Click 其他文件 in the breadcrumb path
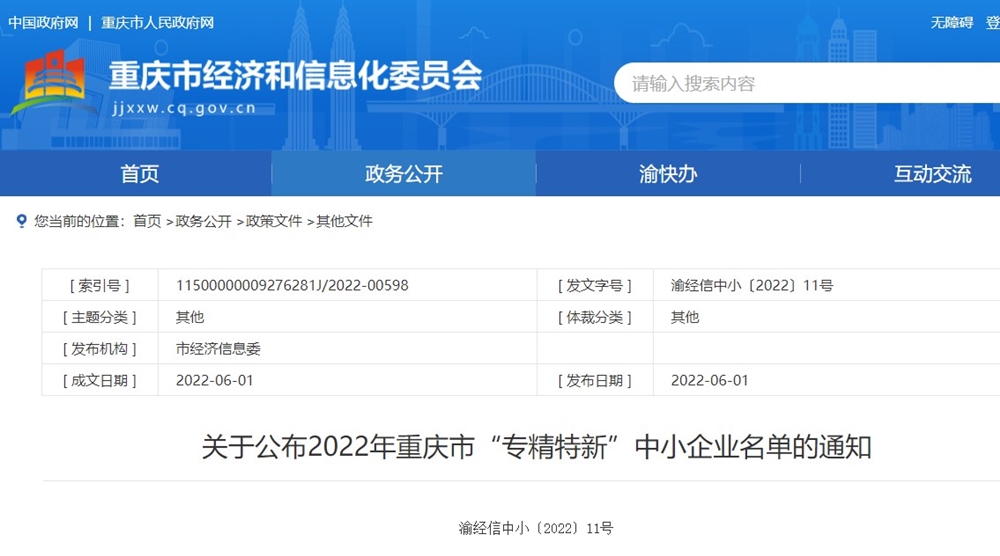Image resolution: width=1000 pixels, height=556 pixels. [x=344, y=221]
